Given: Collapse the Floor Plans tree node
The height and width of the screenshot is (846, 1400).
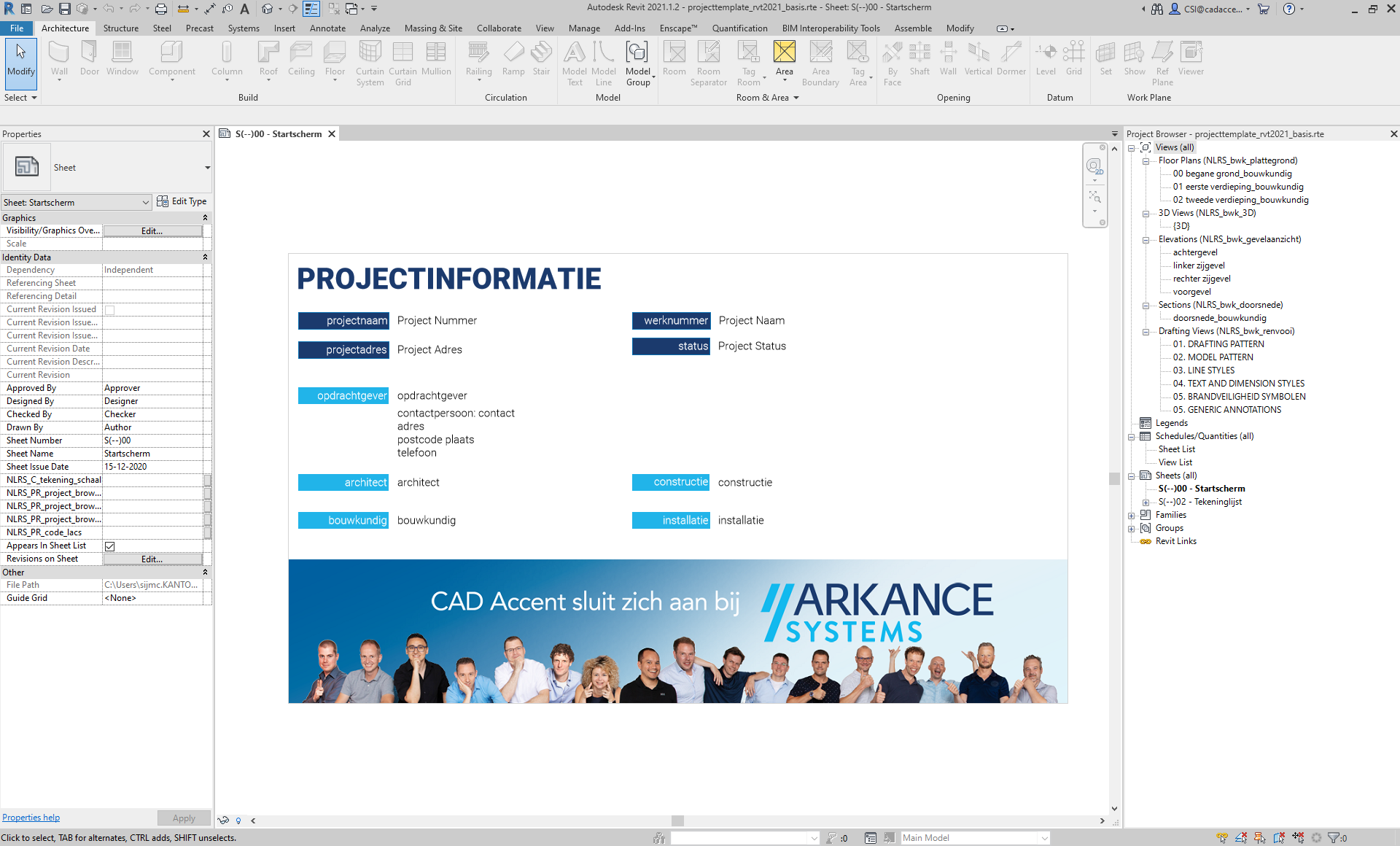Looking at the screenshot, I should (x=1146, y=161).
